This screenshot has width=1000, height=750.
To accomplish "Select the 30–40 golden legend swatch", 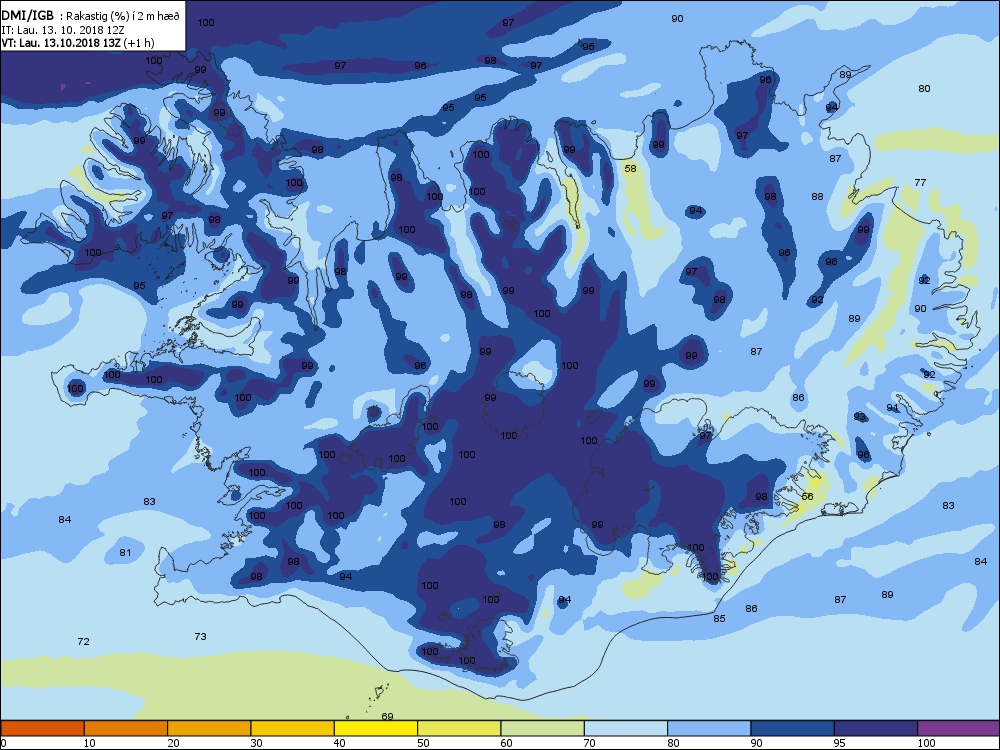I will tap(293, 728).
